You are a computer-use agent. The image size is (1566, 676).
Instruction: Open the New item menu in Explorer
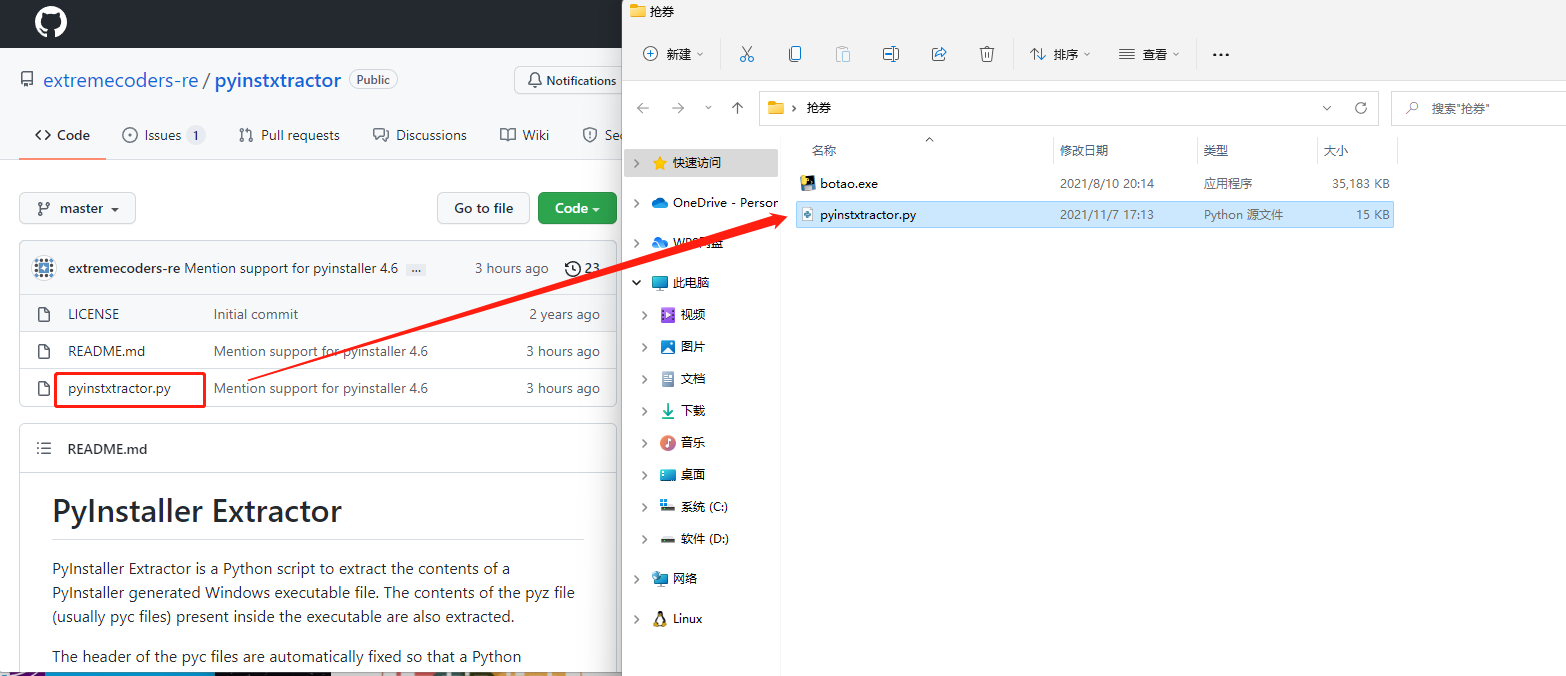pyautogui.click(x=673, y=54)
